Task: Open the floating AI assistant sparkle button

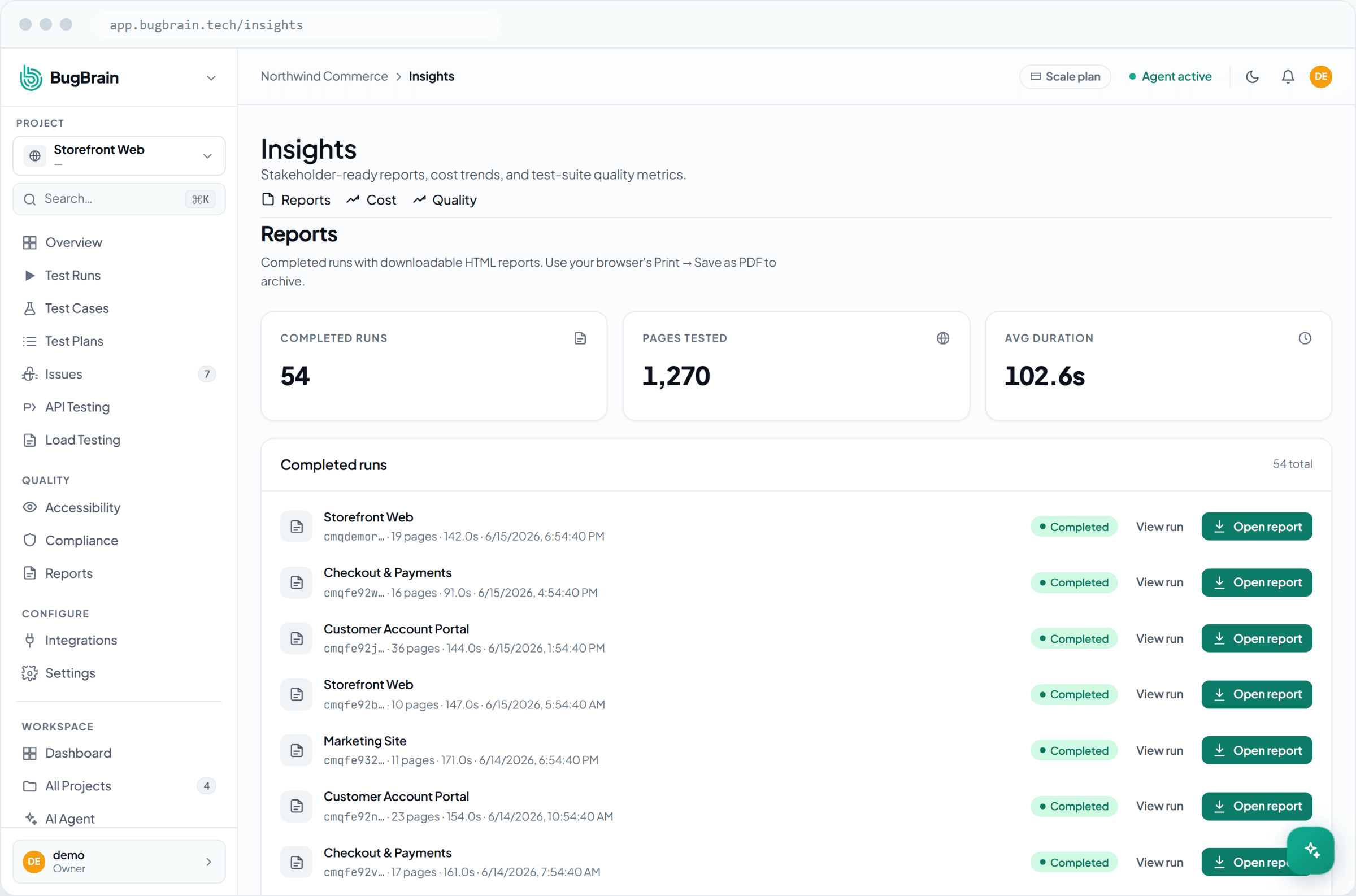Action: click(x=1310, y=850)
